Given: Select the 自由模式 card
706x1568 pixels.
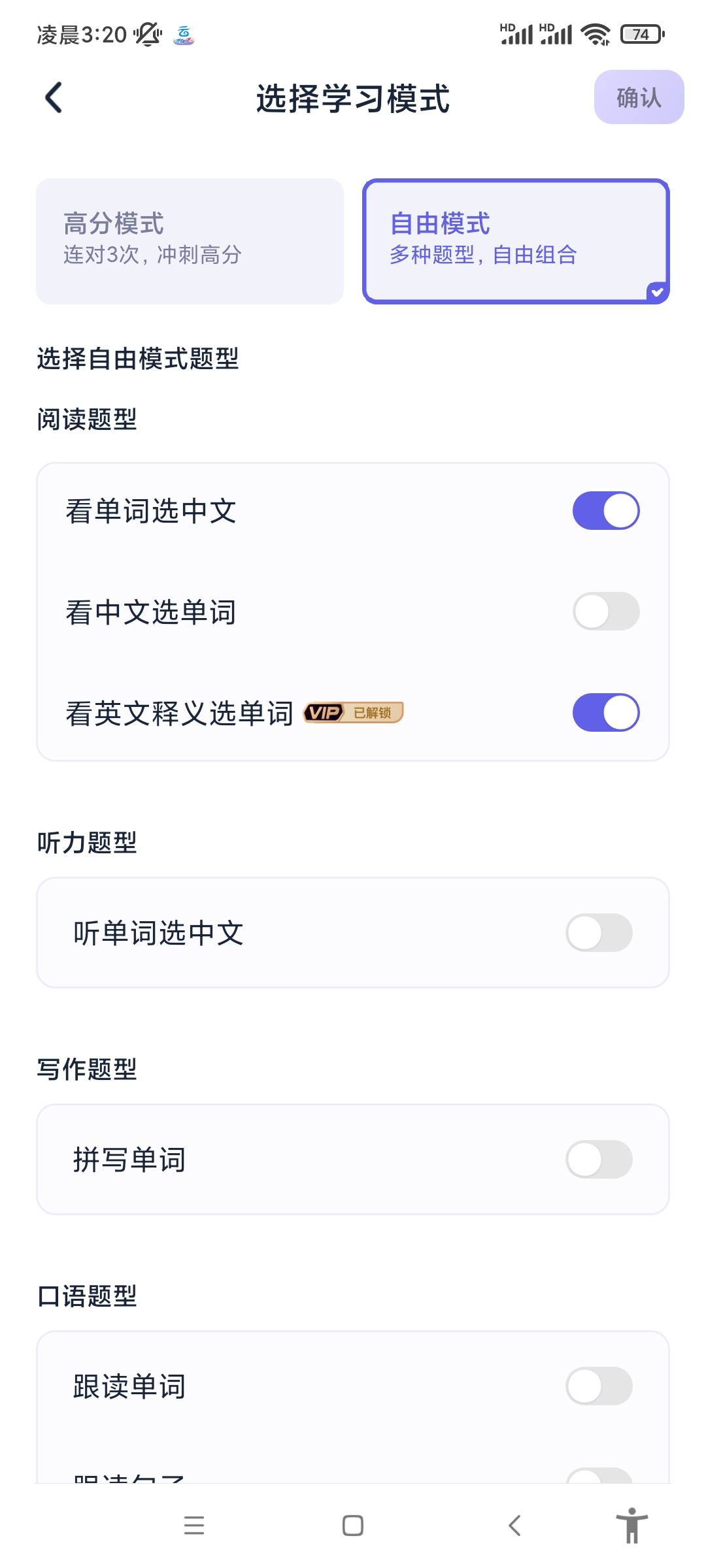Looking at the screenshot, I should [x=516, y=241].
